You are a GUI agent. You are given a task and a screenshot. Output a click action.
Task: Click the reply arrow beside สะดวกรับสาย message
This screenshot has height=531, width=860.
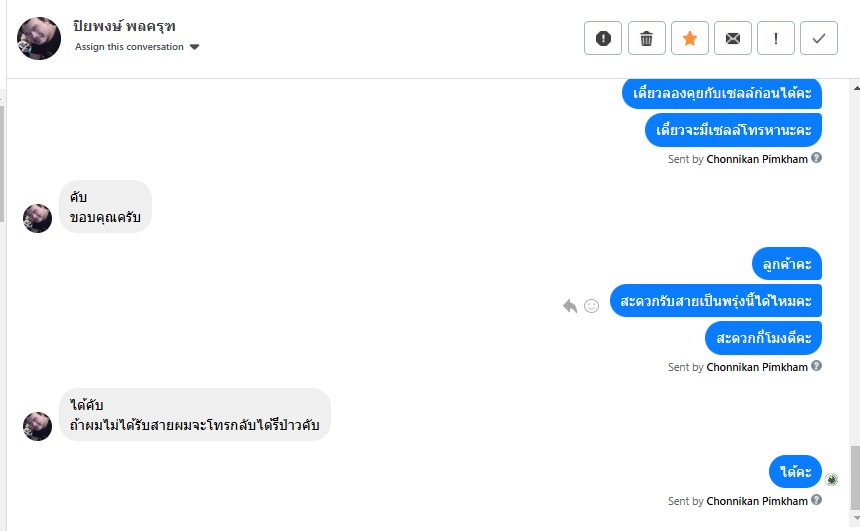570,305
